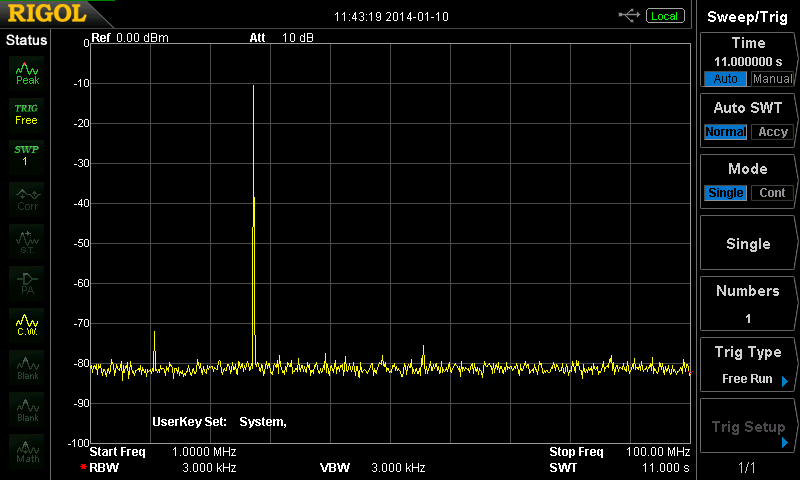Trigger a Single sweep softkey

click(x=748, y=243)
